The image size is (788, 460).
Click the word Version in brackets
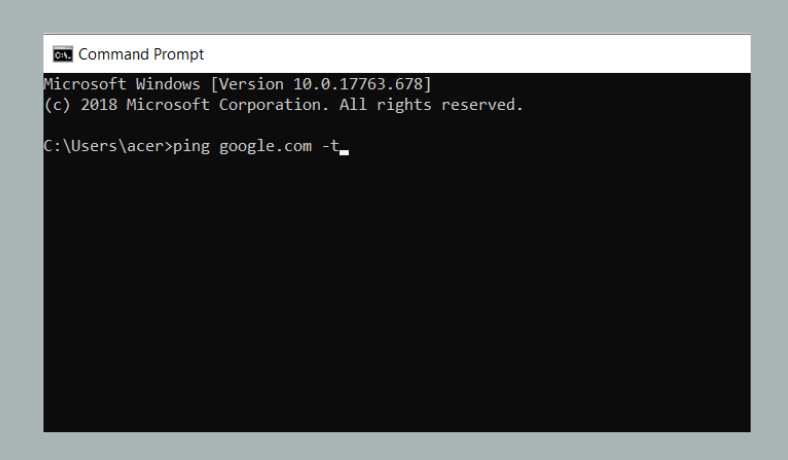251,84
